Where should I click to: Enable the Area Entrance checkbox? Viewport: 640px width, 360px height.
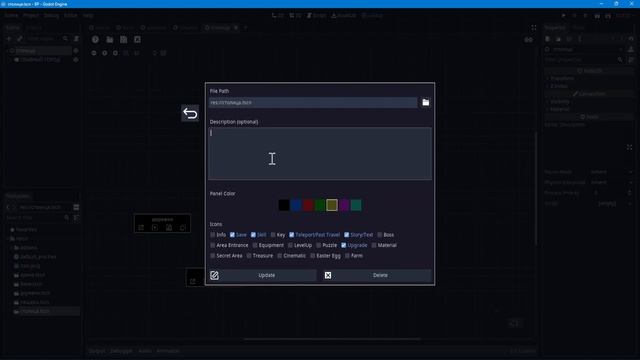213,245
